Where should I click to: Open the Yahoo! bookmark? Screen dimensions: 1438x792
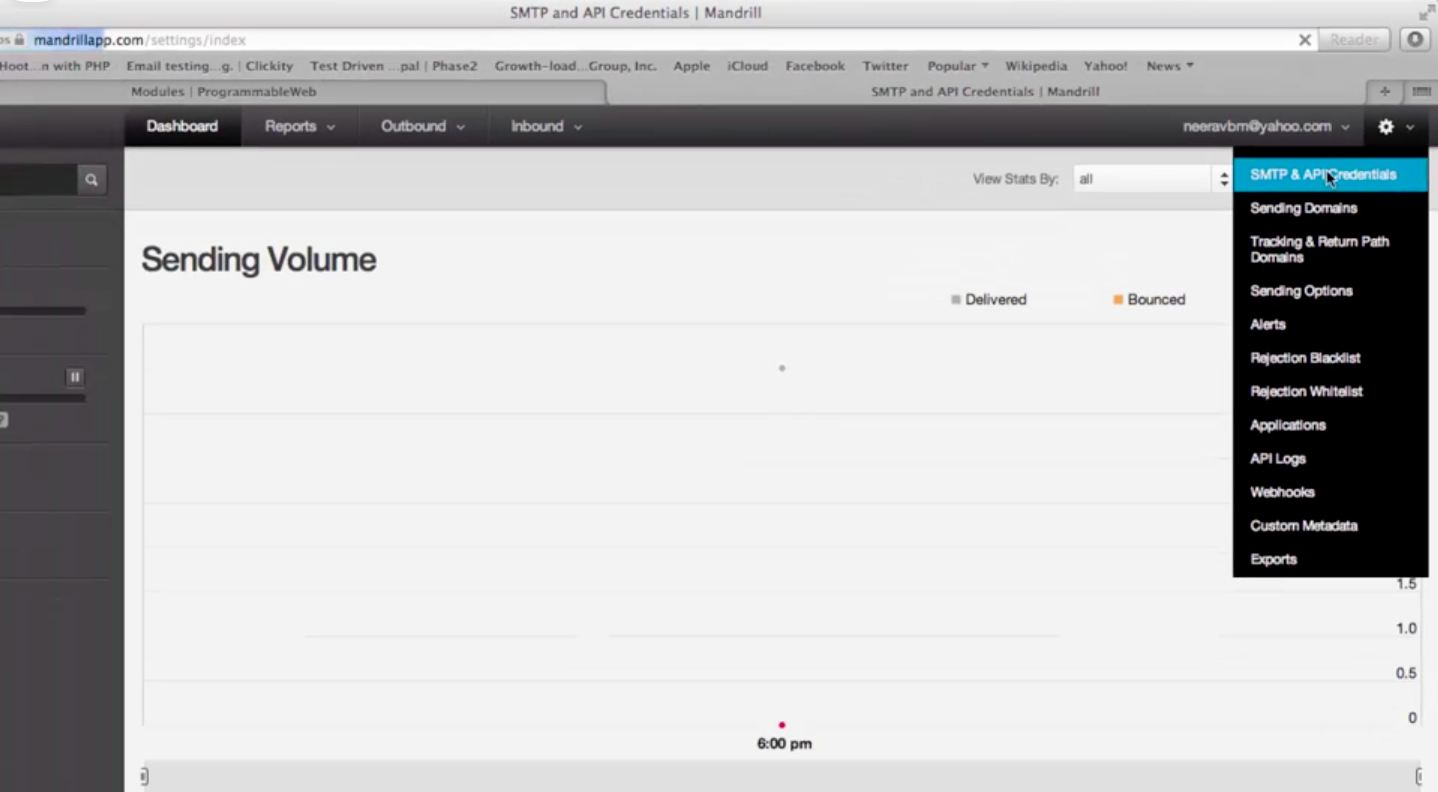pyautogui.click(x=1105, y=66)
